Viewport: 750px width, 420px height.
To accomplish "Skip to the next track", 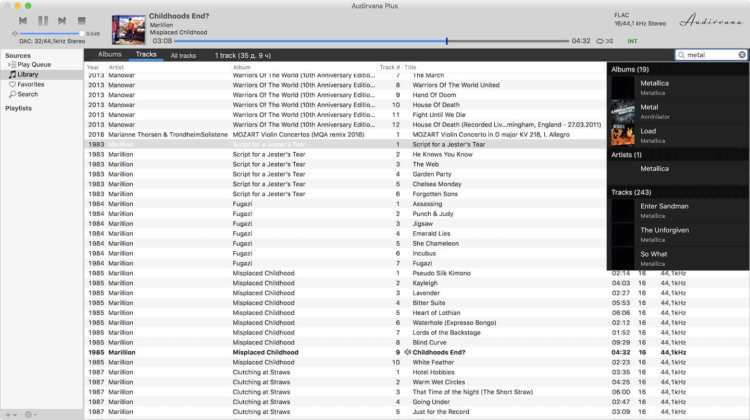I will coord(62,21).
